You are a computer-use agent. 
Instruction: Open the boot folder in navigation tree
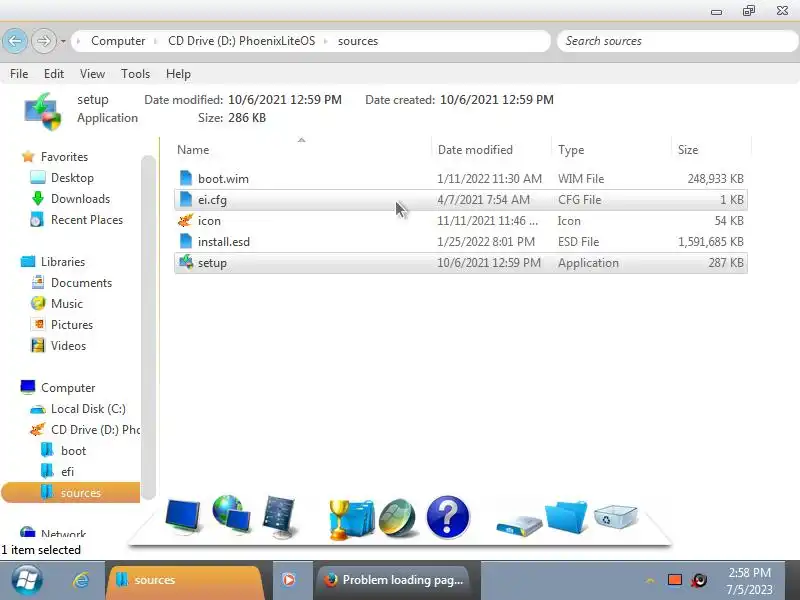[73, 451]
